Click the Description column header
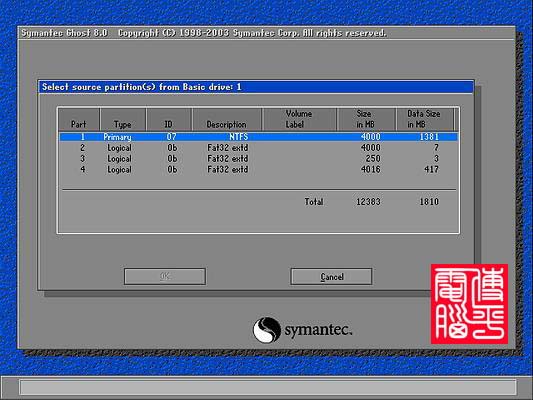 [227, 120]
